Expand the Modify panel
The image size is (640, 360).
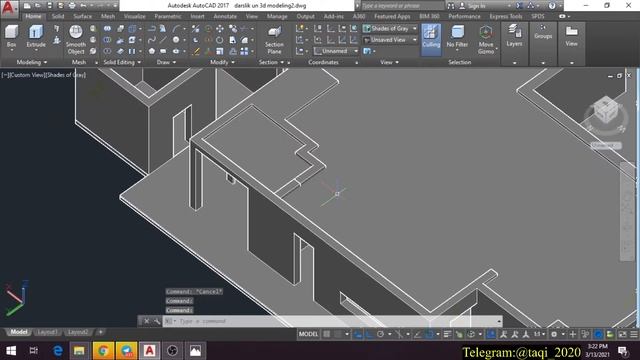tap(222, 62)
